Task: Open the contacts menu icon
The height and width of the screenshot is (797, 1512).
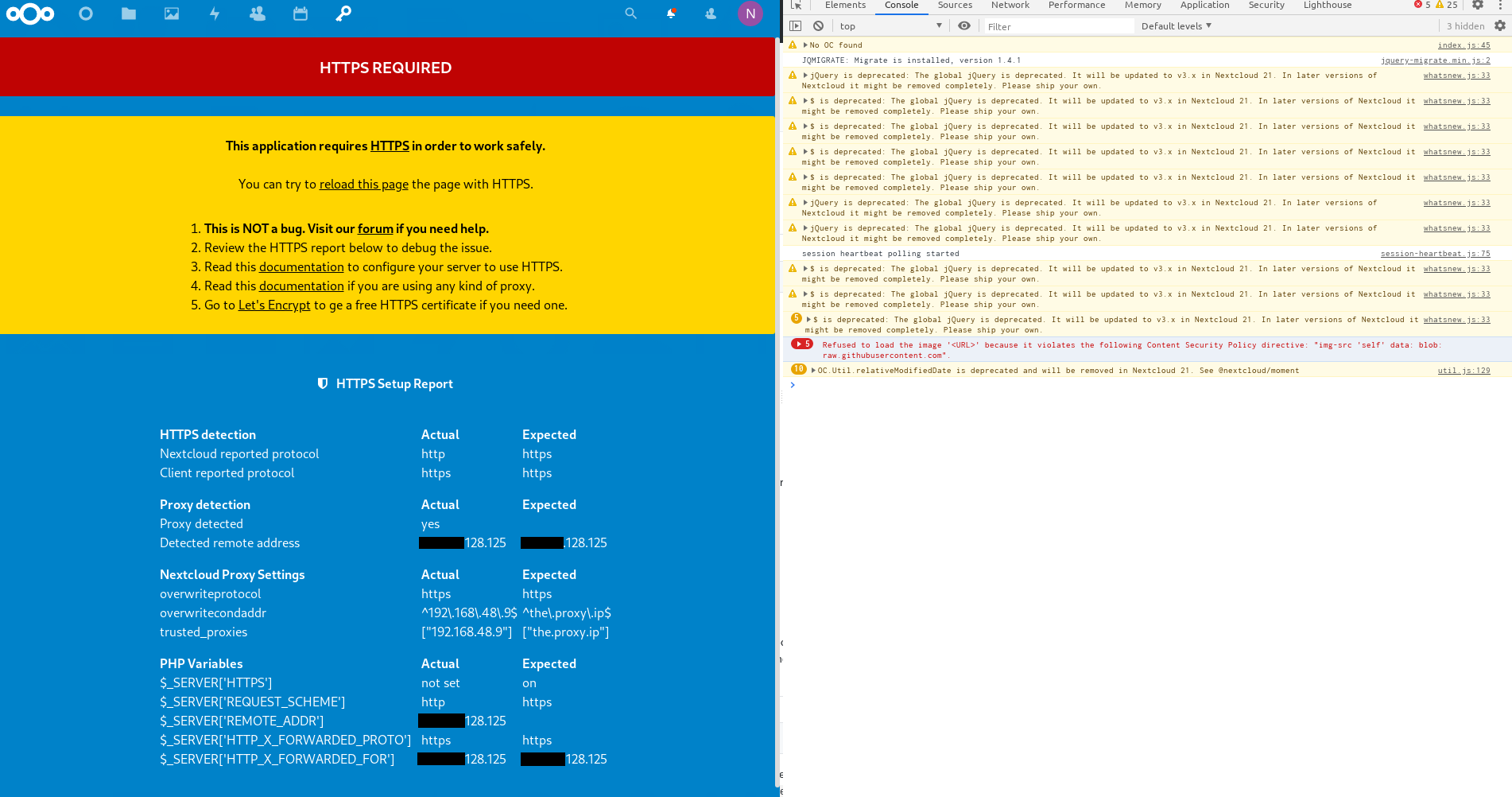Action: coord(711,14)
